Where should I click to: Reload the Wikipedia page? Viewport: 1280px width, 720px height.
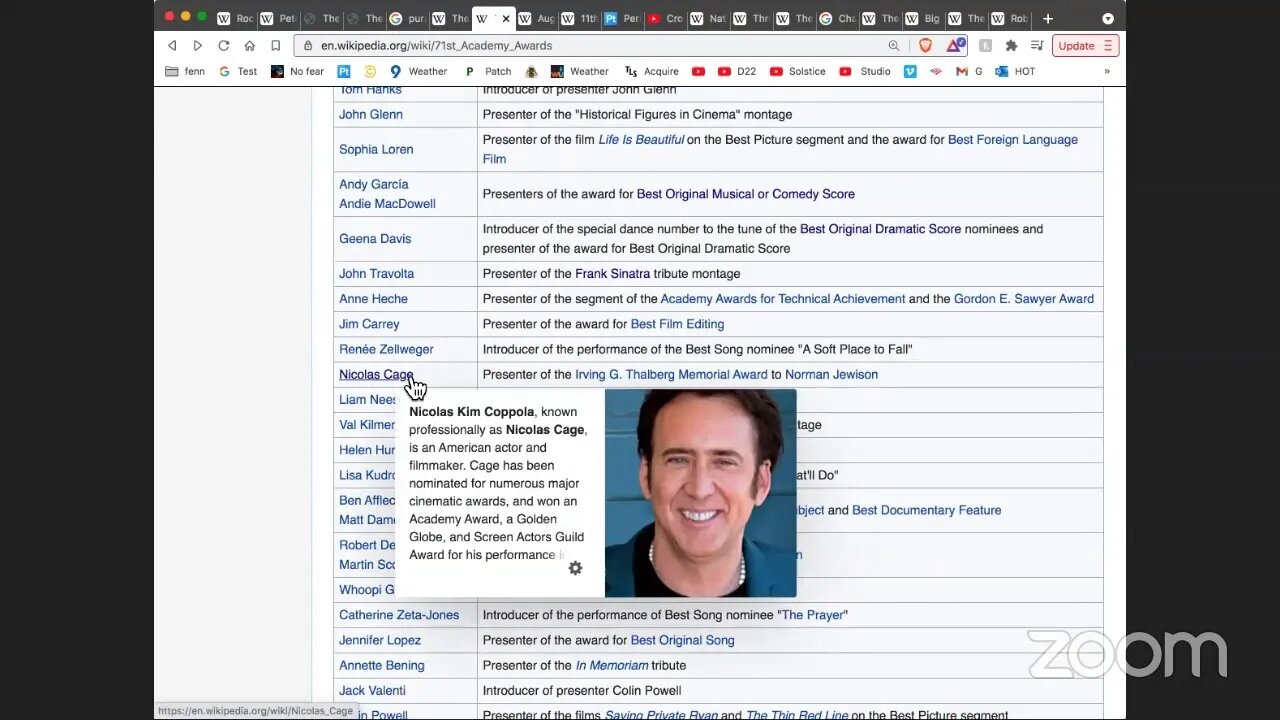point(223,45)
